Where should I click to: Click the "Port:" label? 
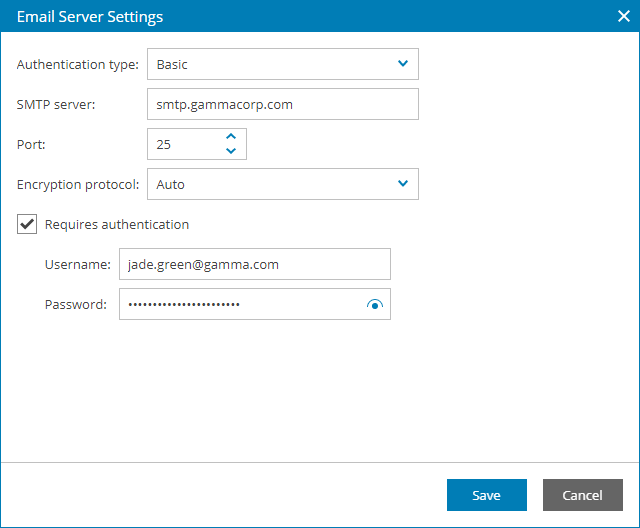tap(32, 145)
